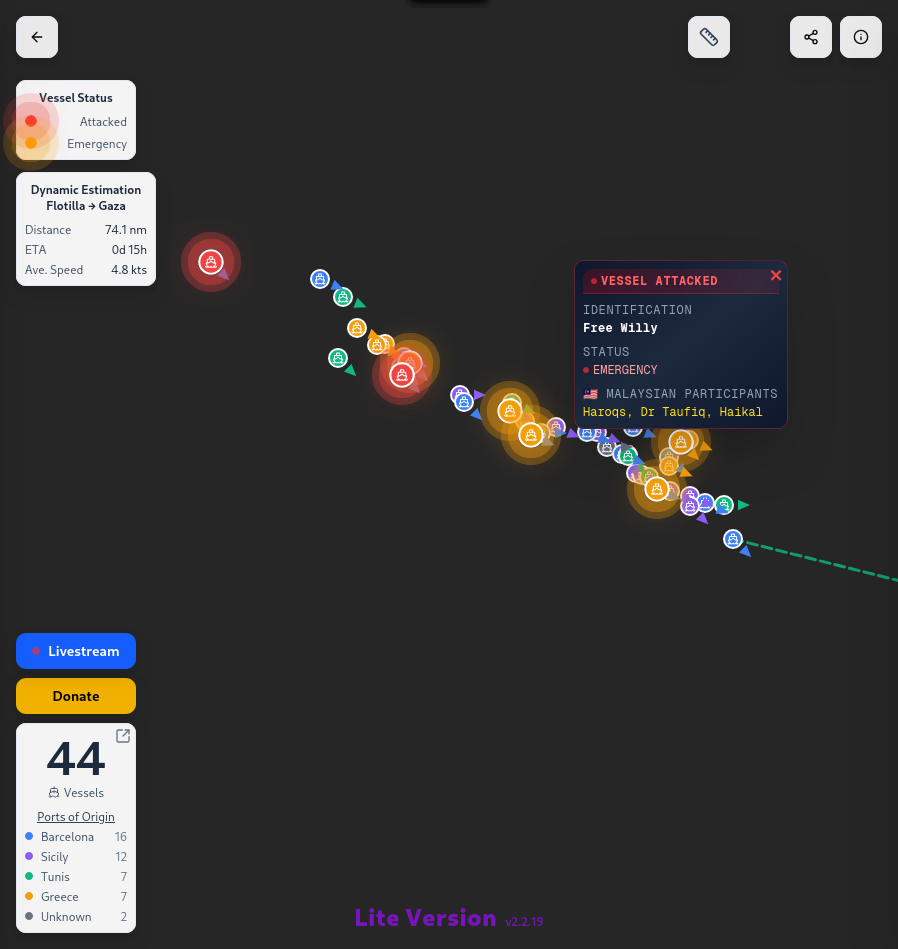The width and height of the screenshot is (898, 949).
Task: Click the Dynamic Estimation Flotilla panel
Action: pos(86,229)
